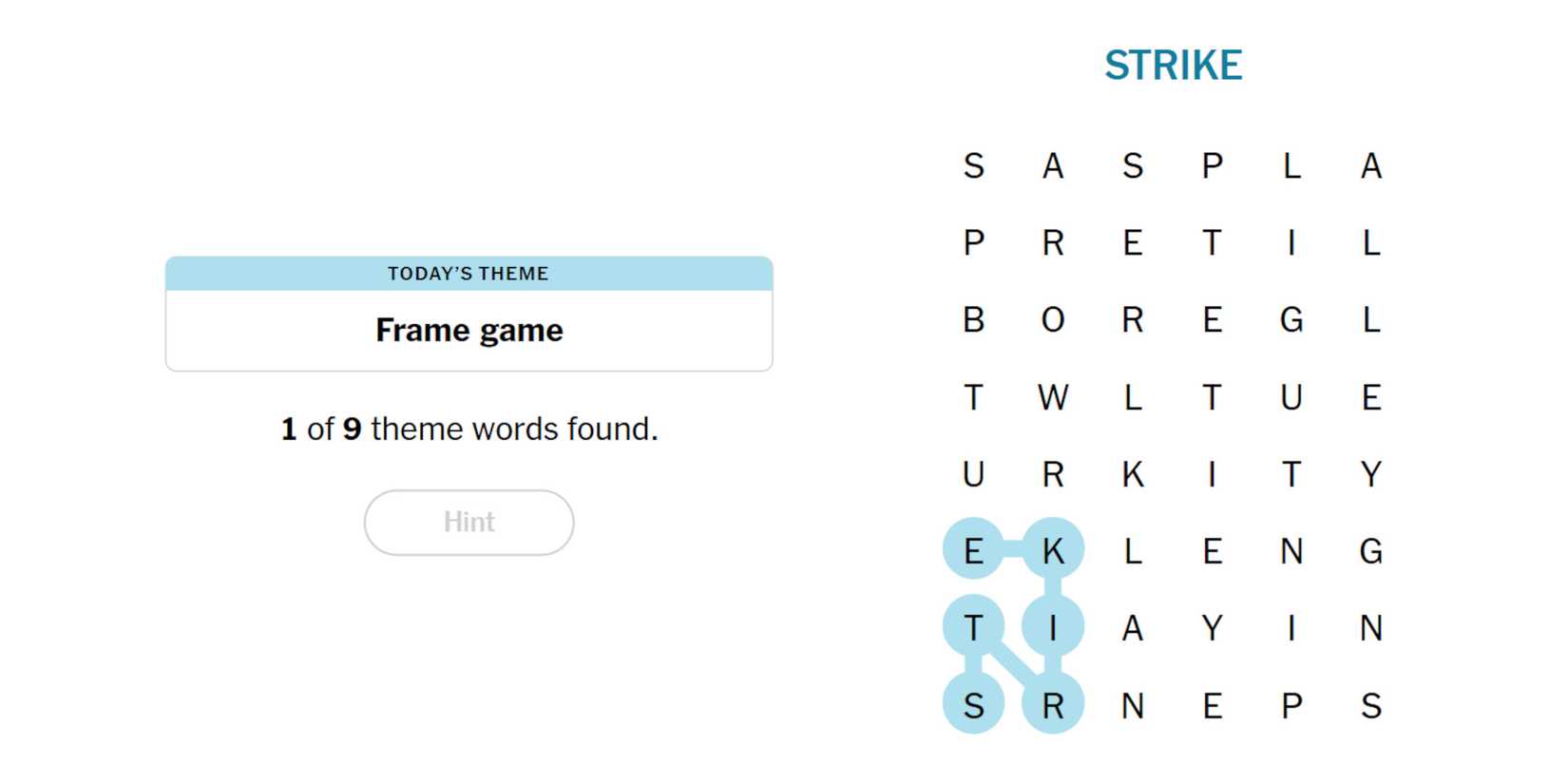The width and height of the screenshot is (1568, 784).
Task: Select the letter O in the grid
Action: click(x=1053, y=320)
